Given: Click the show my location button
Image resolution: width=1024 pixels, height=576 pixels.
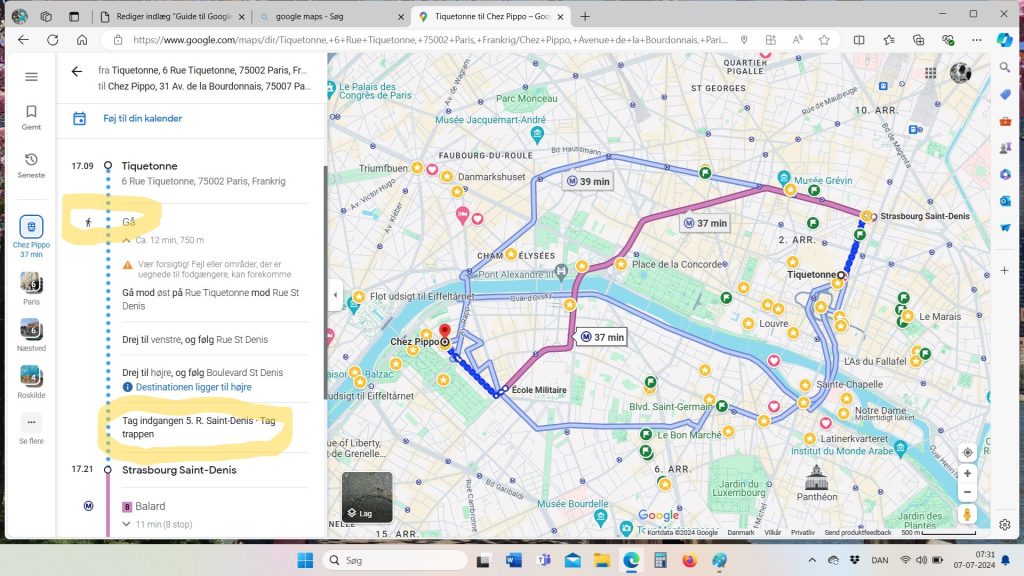Looking at the screenshot, I should pyautogui.click(x=966, y=452).
